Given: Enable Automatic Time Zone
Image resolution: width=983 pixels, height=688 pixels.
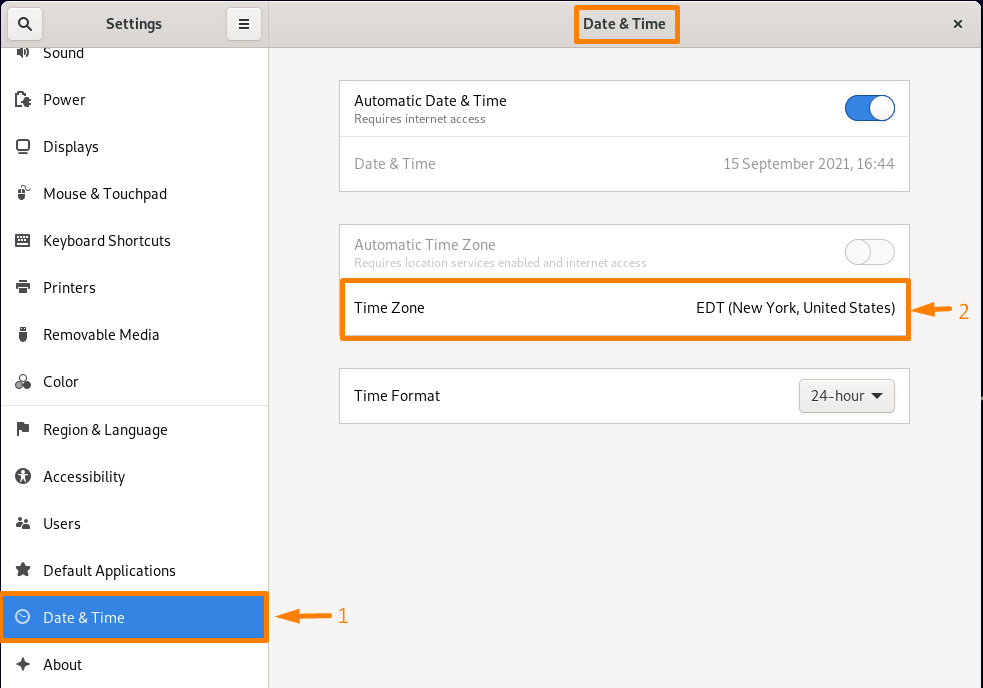Looking at the screenshot, I should tap(869, 252).
